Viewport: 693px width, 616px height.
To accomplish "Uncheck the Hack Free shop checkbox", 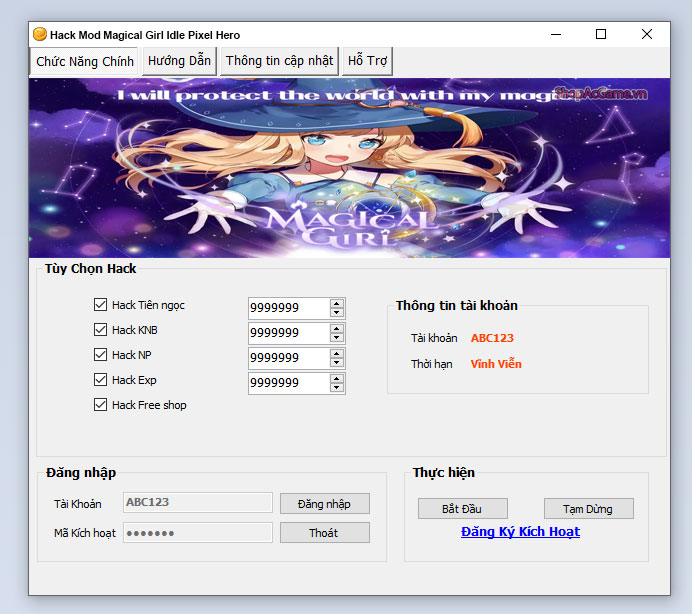I will (100, 405).
